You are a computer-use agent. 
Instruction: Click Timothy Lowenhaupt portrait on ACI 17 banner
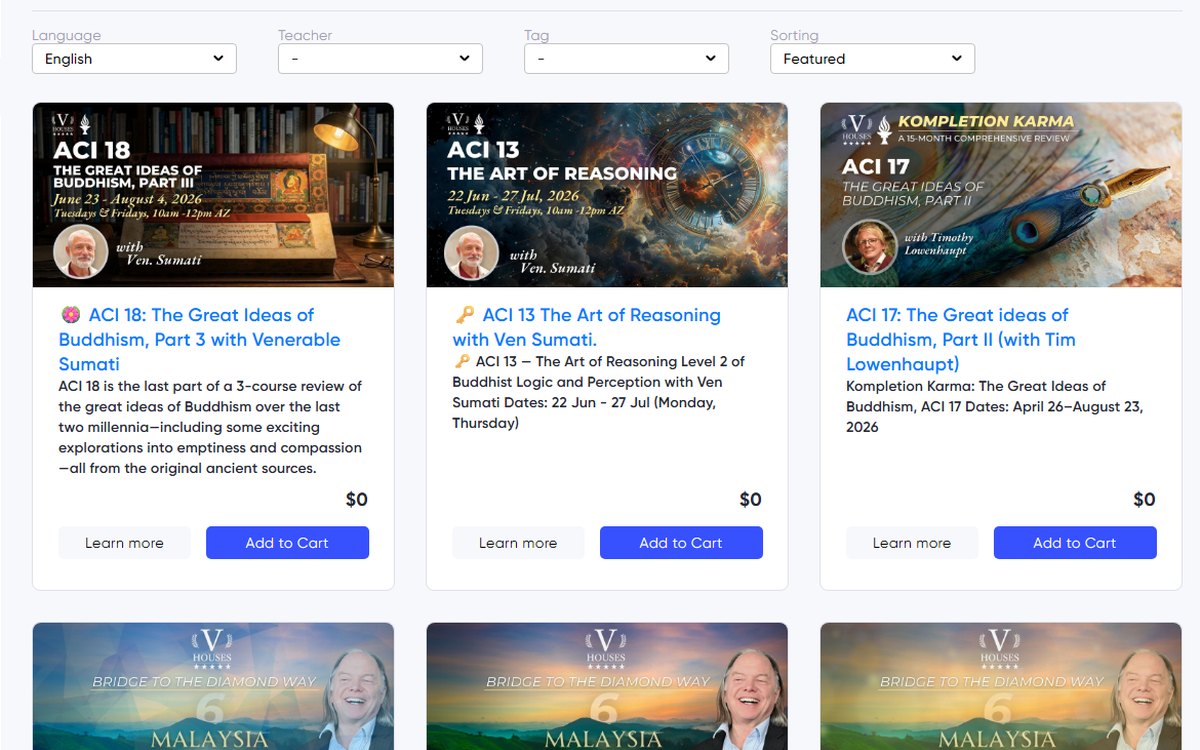869,247
